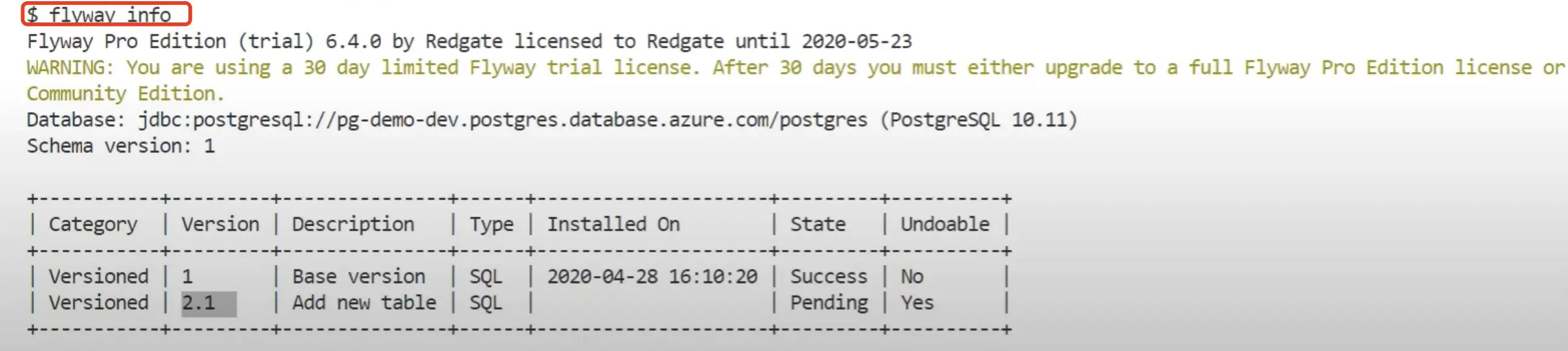Click the Pending state value
The image size is (1568, 351).
[829, 303]
